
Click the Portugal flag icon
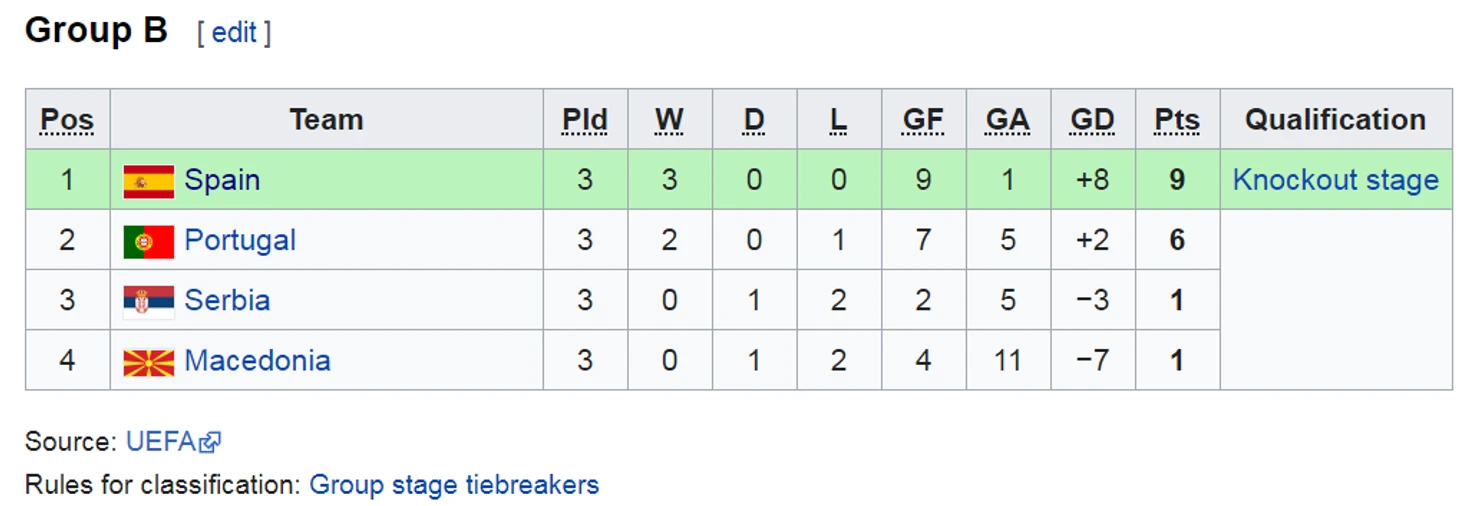(148, 241)
